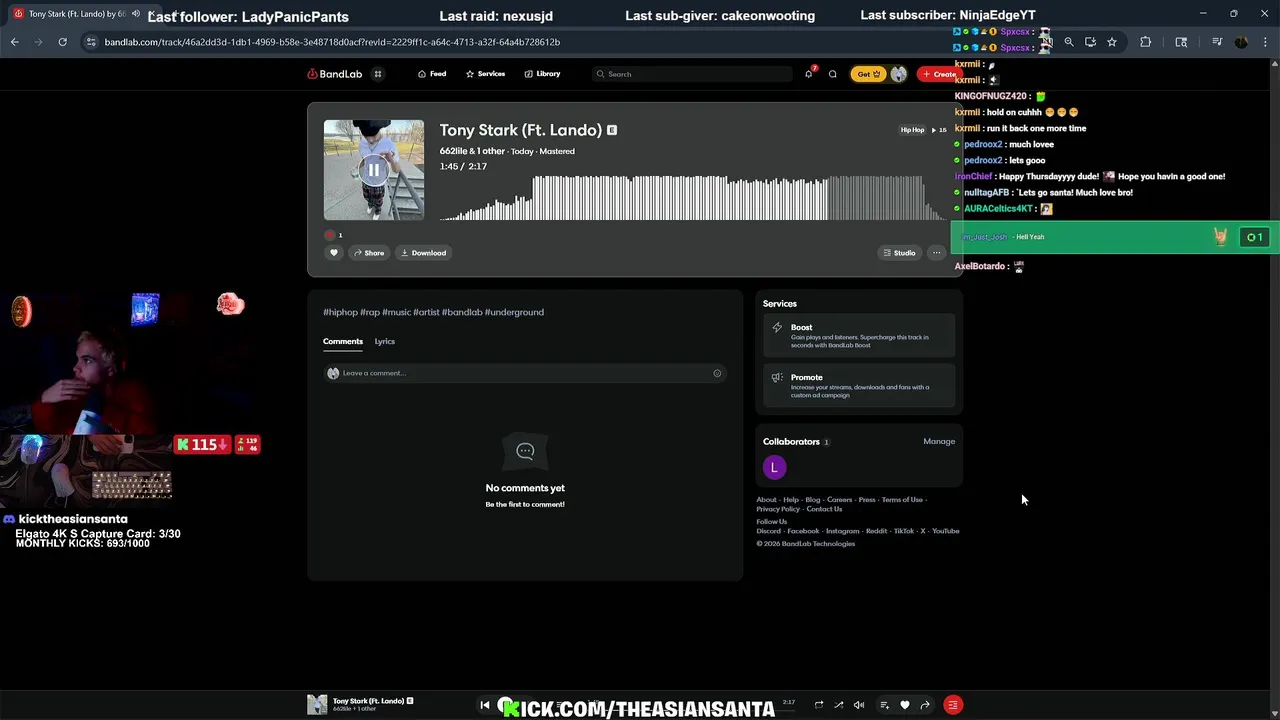Viewport: 1280px width, 720px height.
Task: Open the track in Studio
Action: coord(899,253)
